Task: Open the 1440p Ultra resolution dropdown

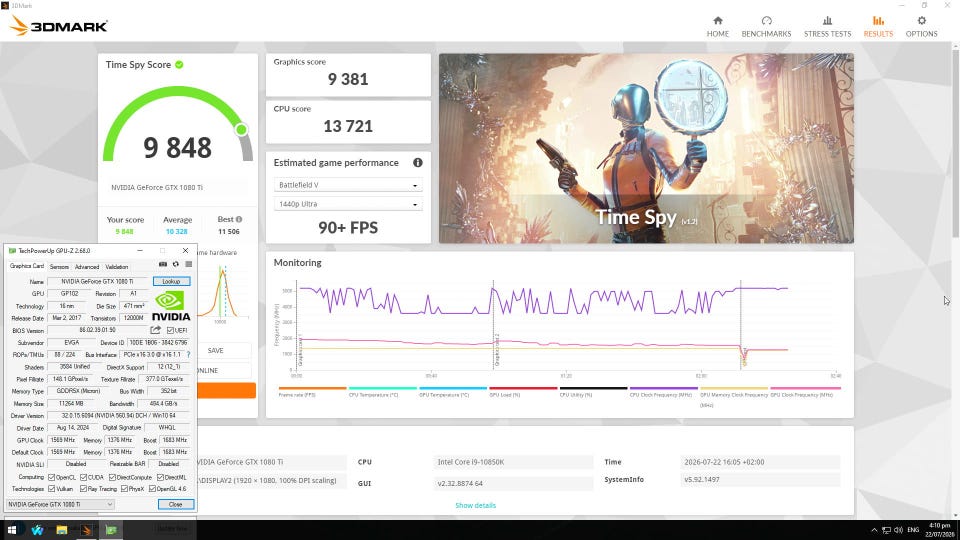Action: click(348, 204)
